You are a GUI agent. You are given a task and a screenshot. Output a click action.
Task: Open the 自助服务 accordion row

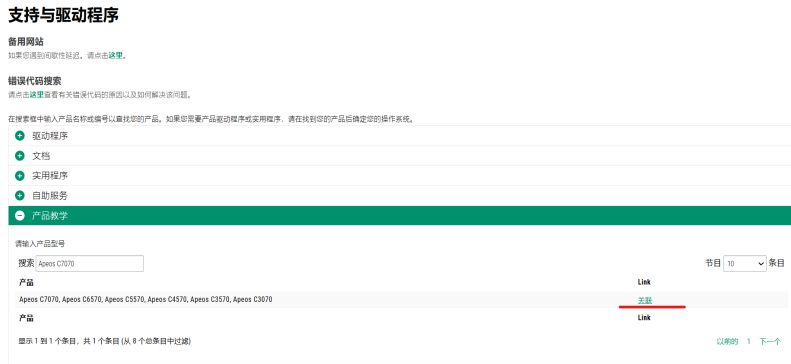click(x=400, y=196)
